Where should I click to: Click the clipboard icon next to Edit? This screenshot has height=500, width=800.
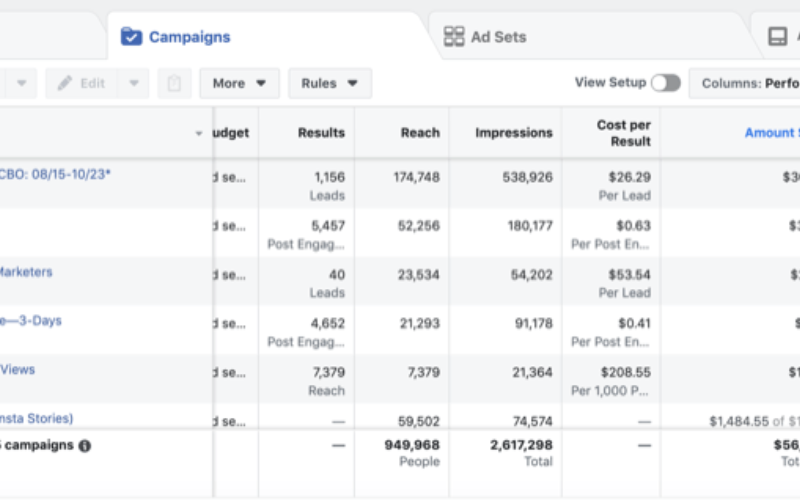[174, 83]
